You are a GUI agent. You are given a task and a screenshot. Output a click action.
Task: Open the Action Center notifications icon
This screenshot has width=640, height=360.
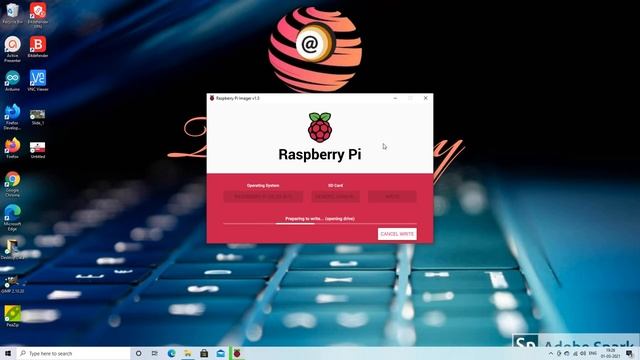pyautogui.click(x=629, y=353)
